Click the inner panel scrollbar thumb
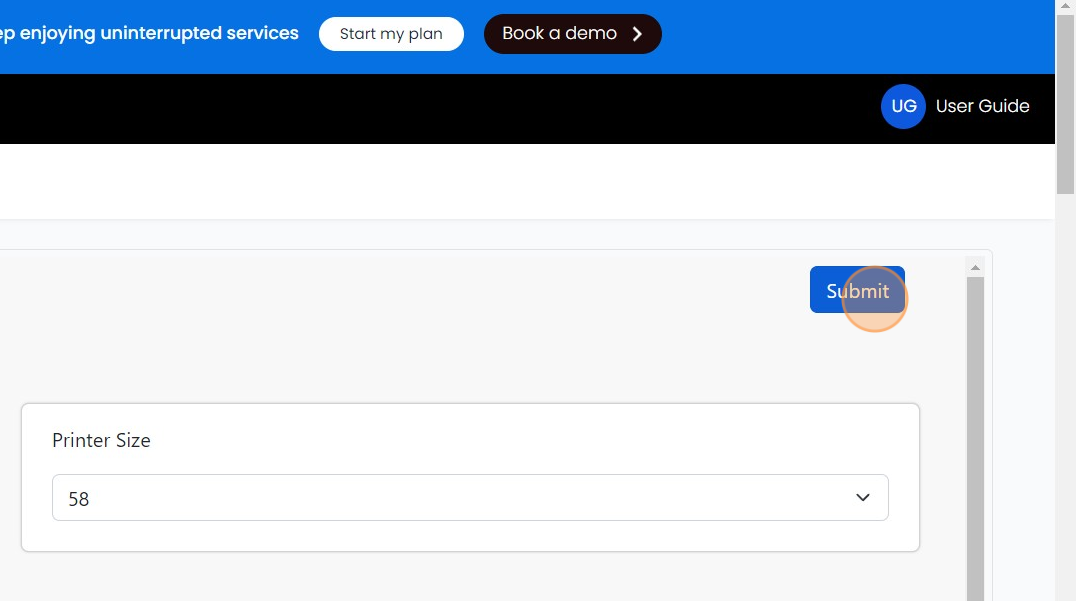Screen dimensions: 1076x601 [x=975, y=430]
